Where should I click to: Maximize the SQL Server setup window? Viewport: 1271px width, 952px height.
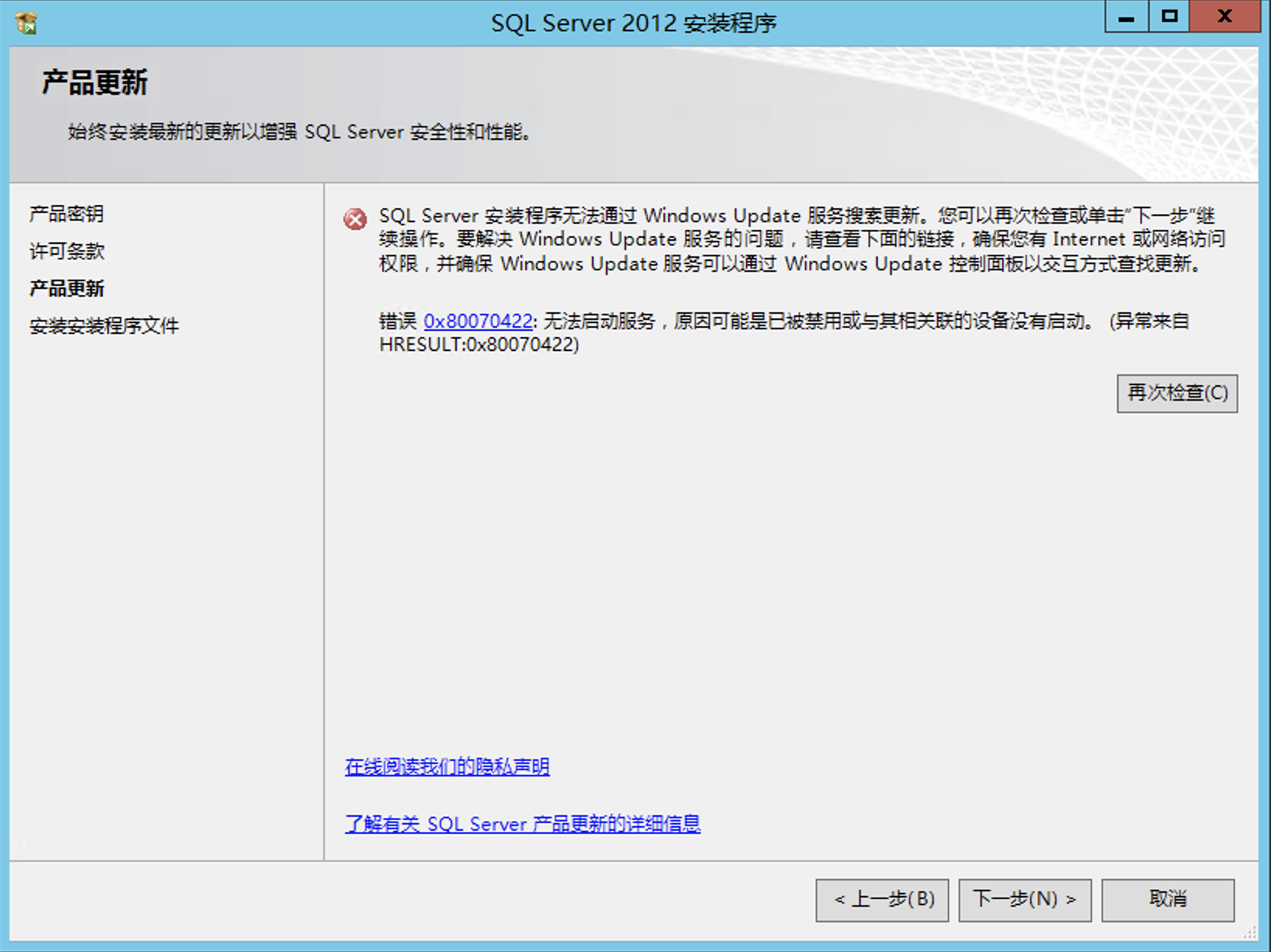point(1169,17)
